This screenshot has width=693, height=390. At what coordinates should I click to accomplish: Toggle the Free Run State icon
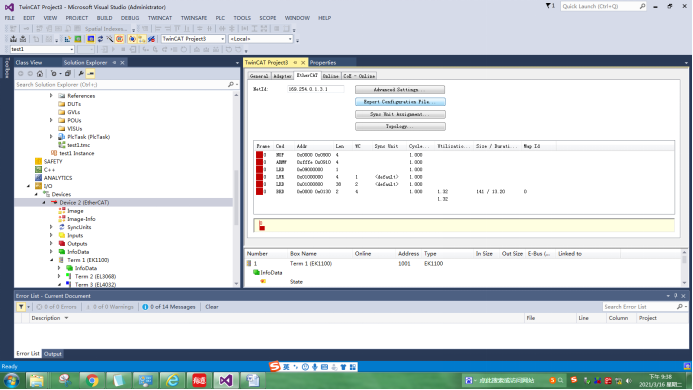click(x=119, y=39)
